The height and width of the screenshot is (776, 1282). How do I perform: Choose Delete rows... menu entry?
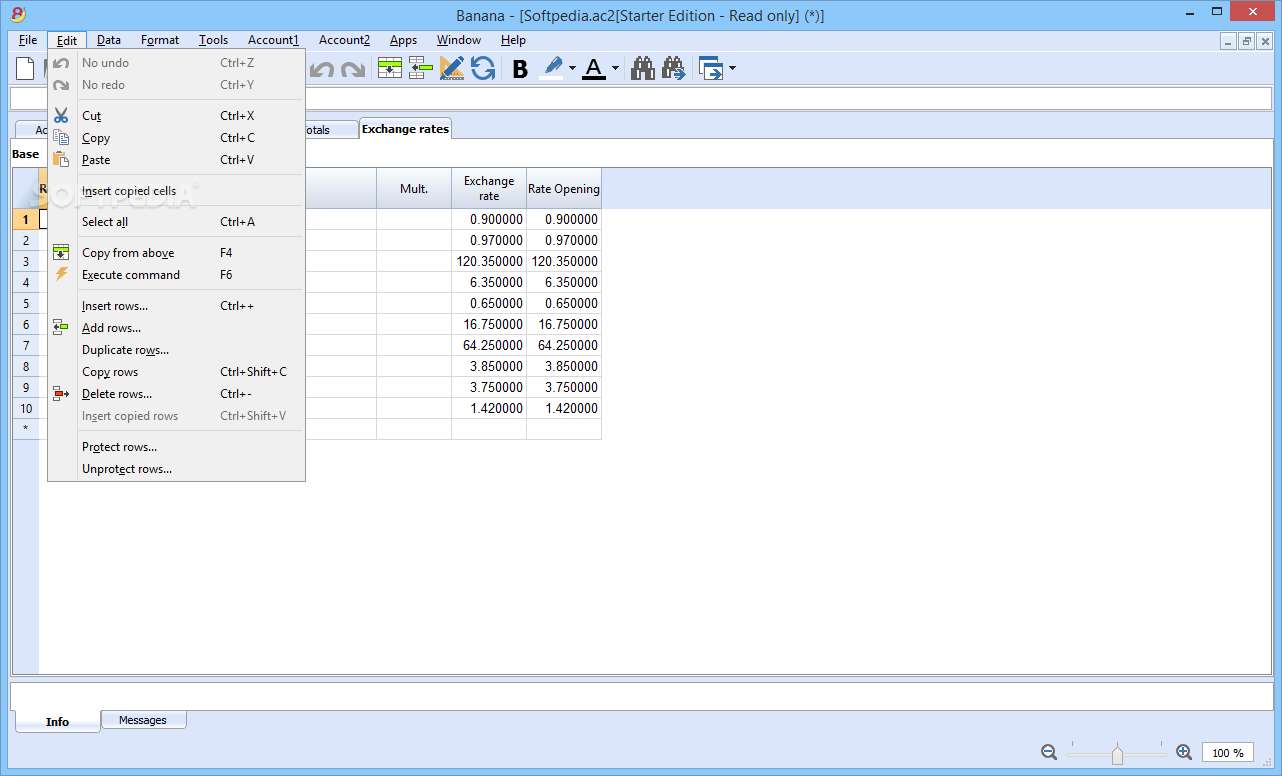click(176, 394)
